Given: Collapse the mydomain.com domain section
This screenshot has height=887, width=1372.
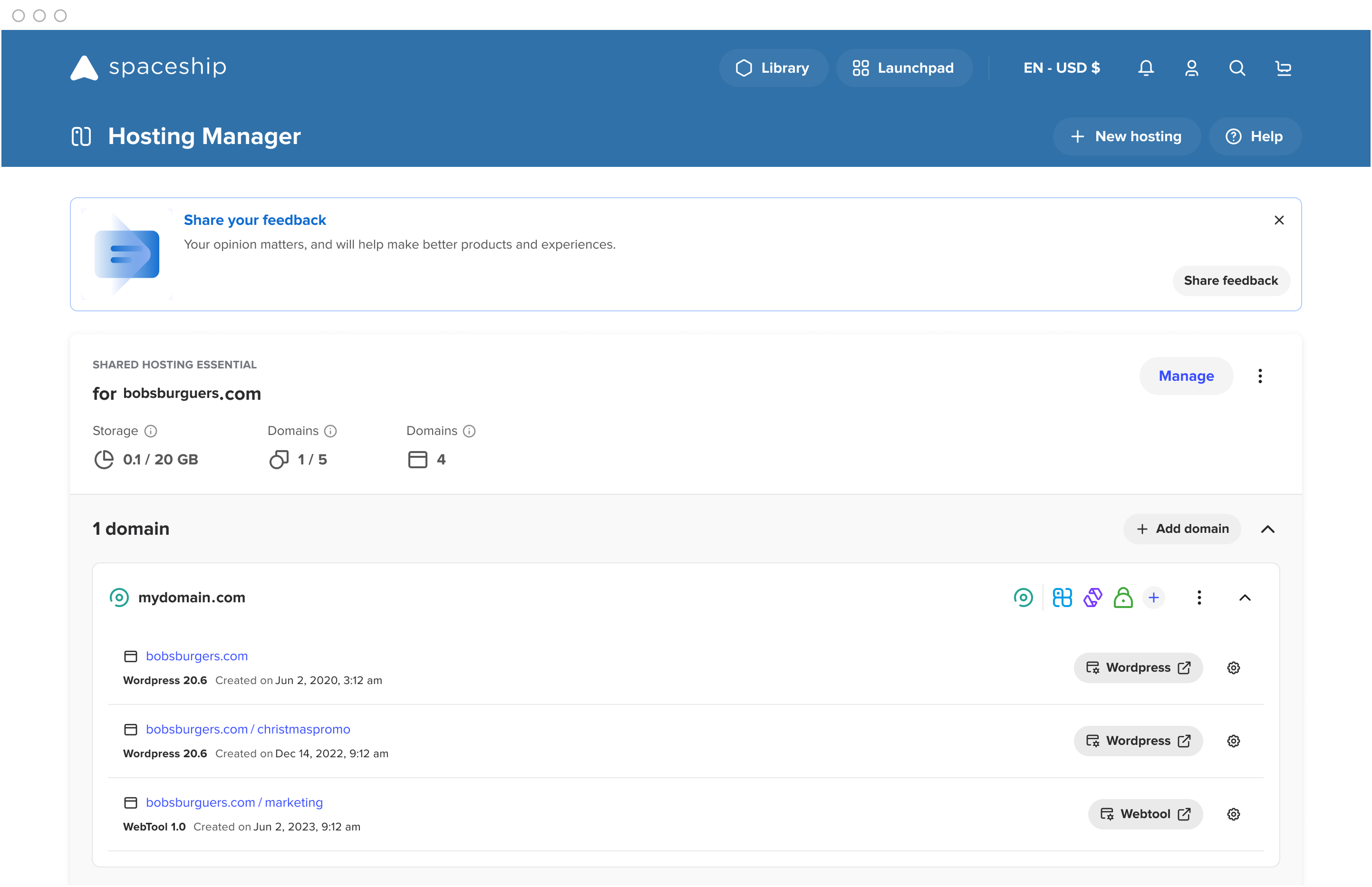Looking at the screenshot, I should [1245, 598].
